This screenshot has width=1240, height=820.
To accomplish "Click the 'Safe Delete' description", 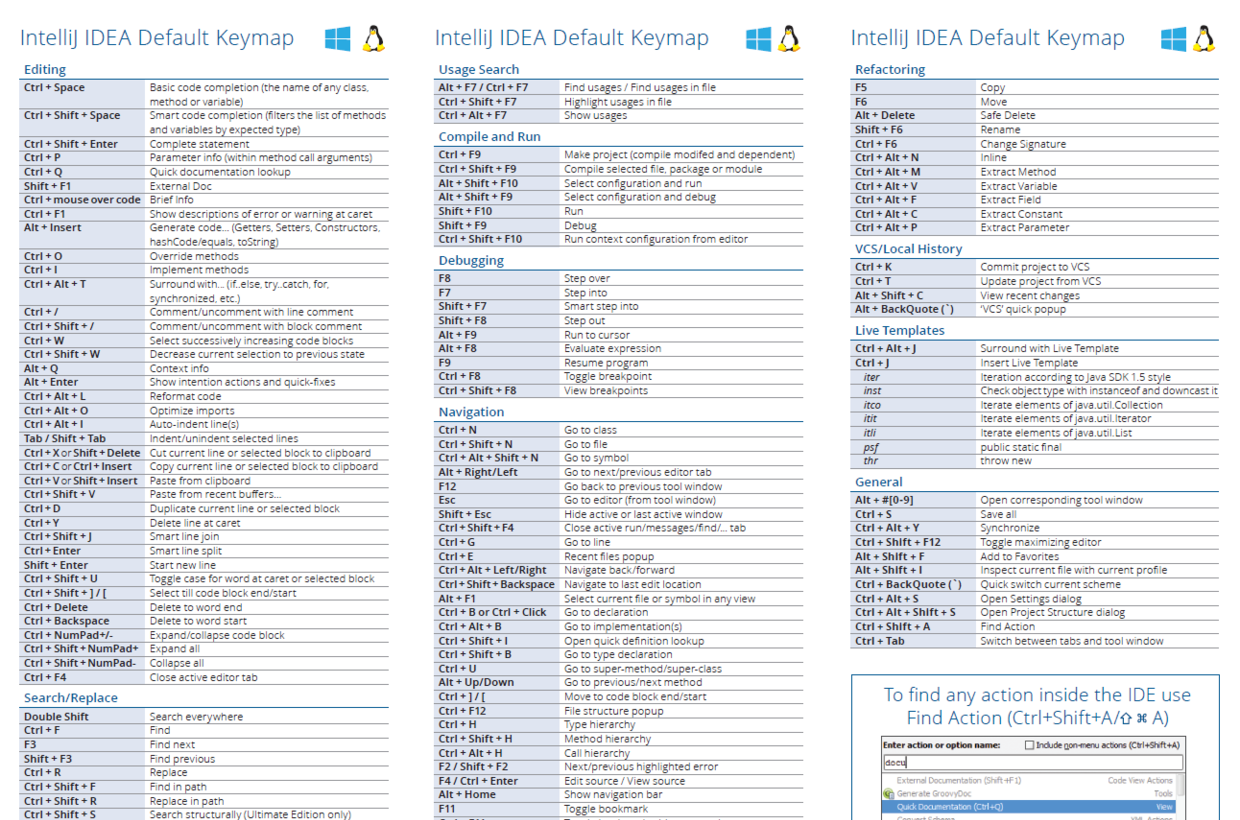I will click(1008, 116).
